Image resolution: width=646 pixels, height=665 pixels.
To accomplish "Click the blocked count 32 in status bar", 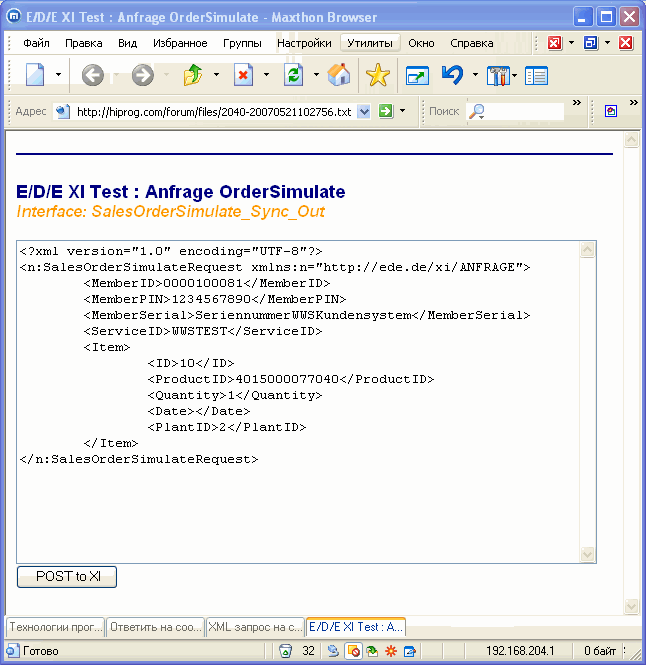I will pos(308,651).
